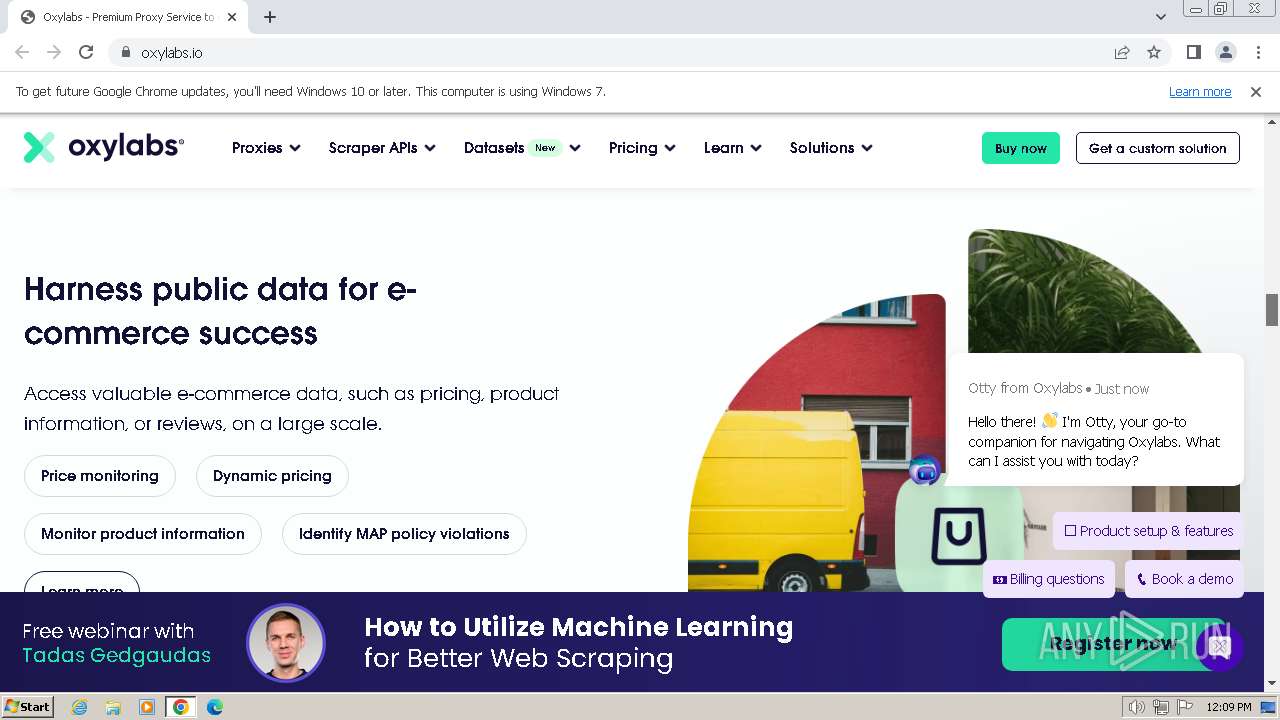
Task: Go back with browser back arrow
Action: (22, 52)
